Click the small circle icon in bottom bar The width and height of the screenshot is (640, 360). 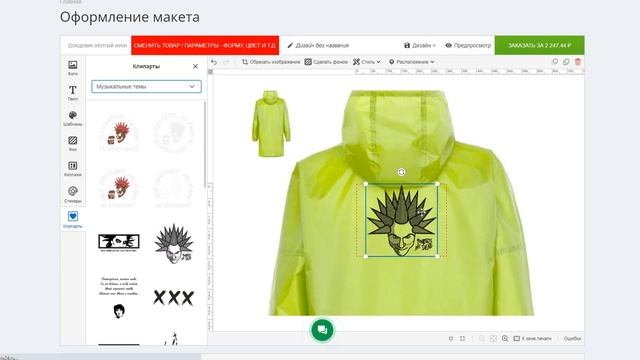point(451,338)
